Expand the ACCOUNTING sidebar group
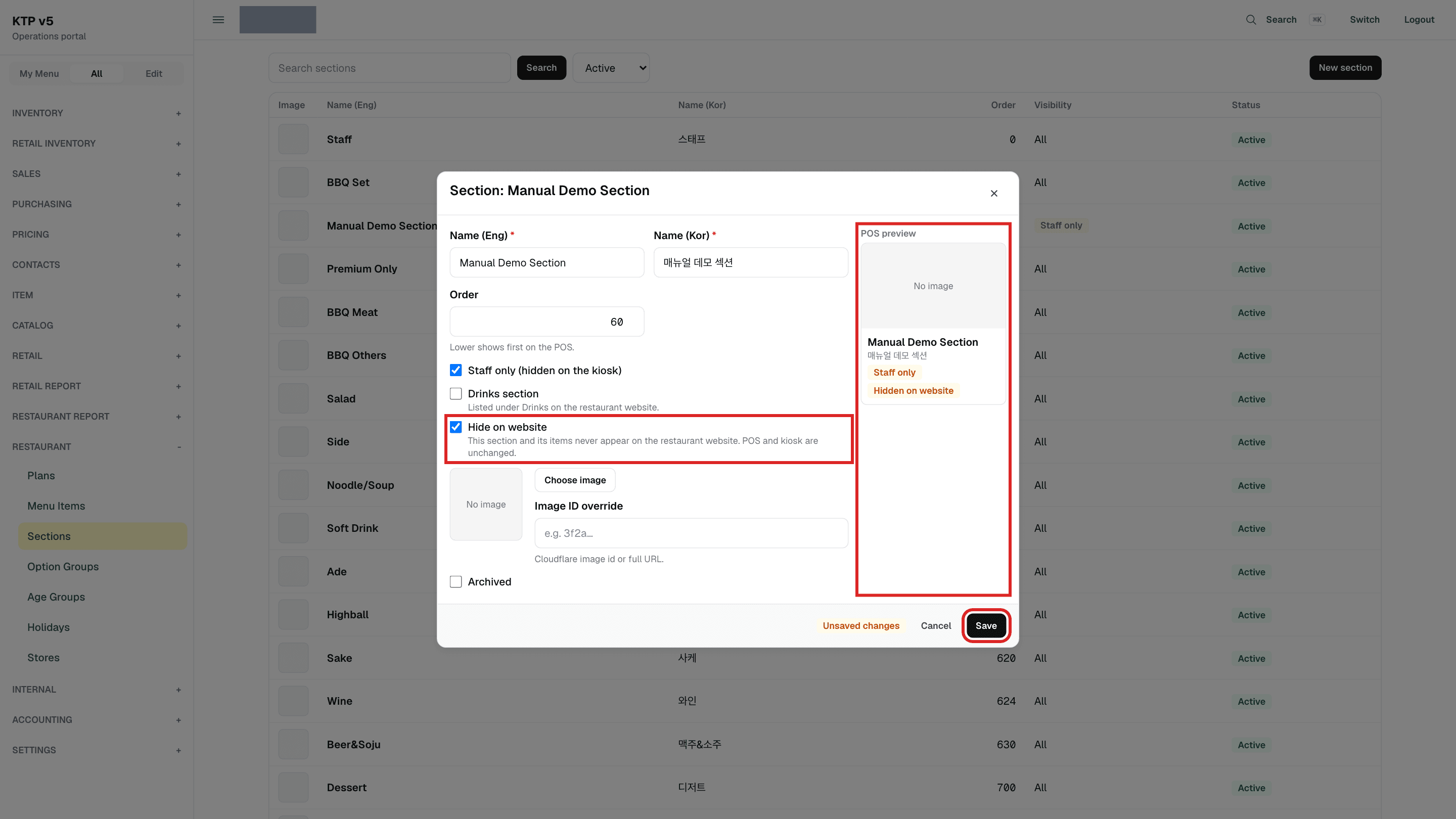This screenshot has height=819, width=1456. (96, 719)
